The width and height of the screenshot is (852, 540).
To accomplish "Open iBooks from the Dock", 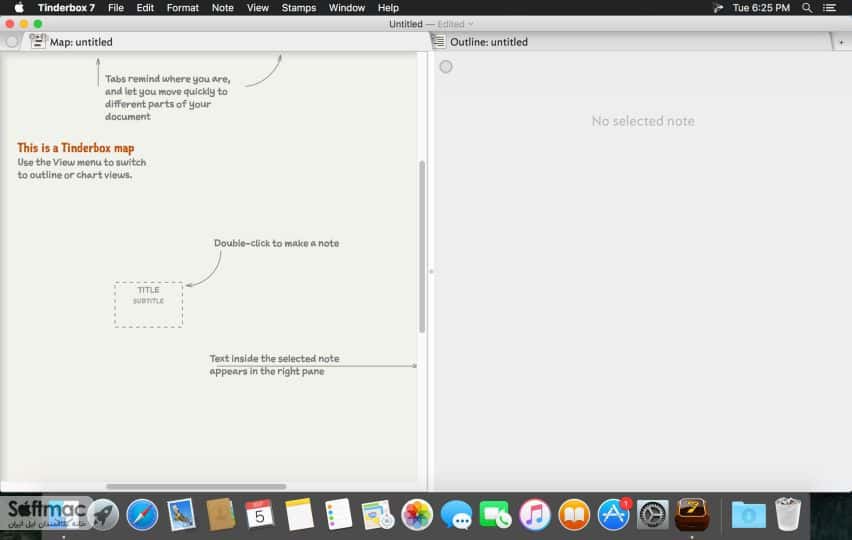I will click(574, 514).
